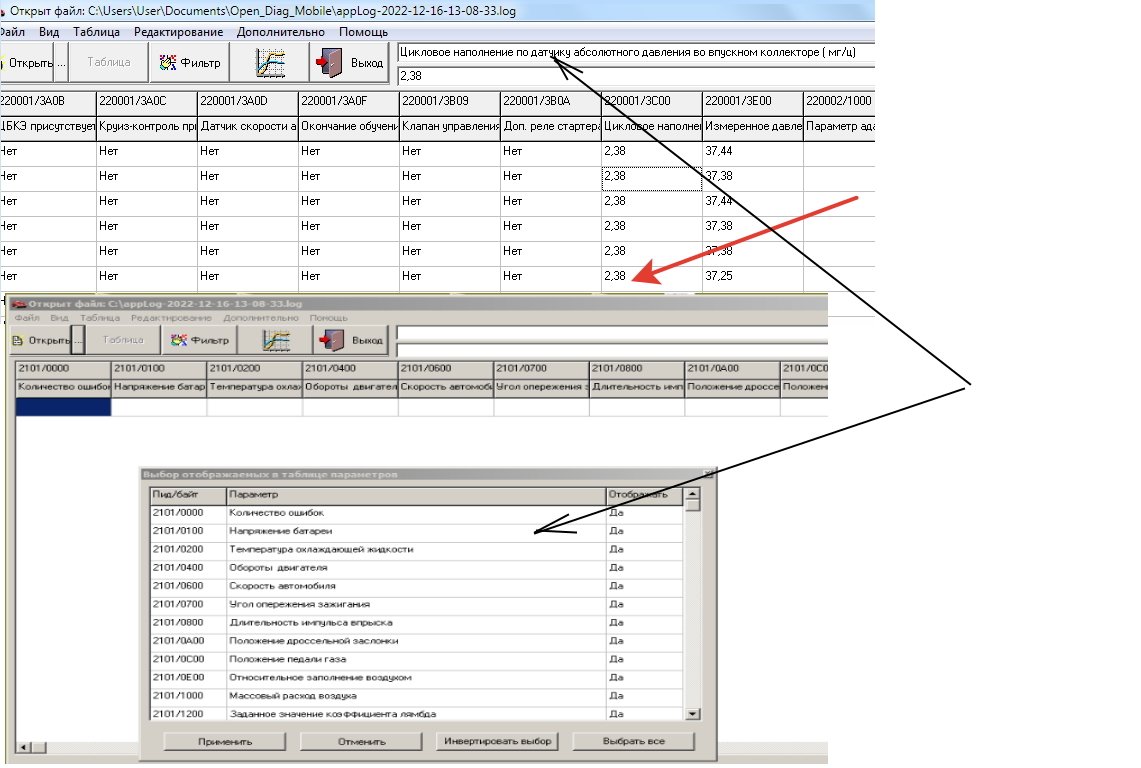Select the Напряжение батареи row in the dialog
Screen dimensions: 1141x768
pyautogui.click(x=416, y=531)
